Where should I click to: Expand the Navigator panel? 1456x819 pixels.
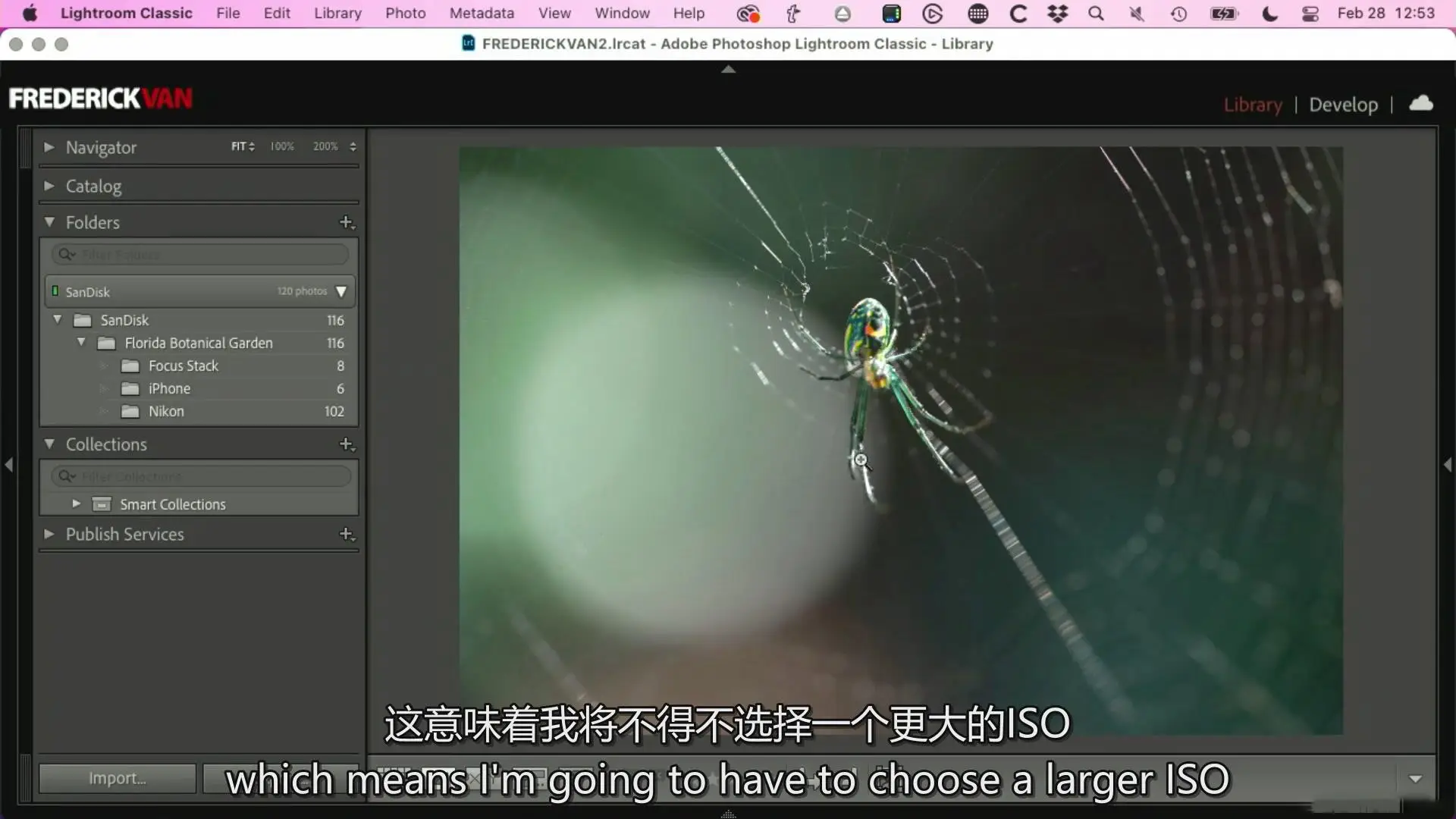[x=49, y=147]
